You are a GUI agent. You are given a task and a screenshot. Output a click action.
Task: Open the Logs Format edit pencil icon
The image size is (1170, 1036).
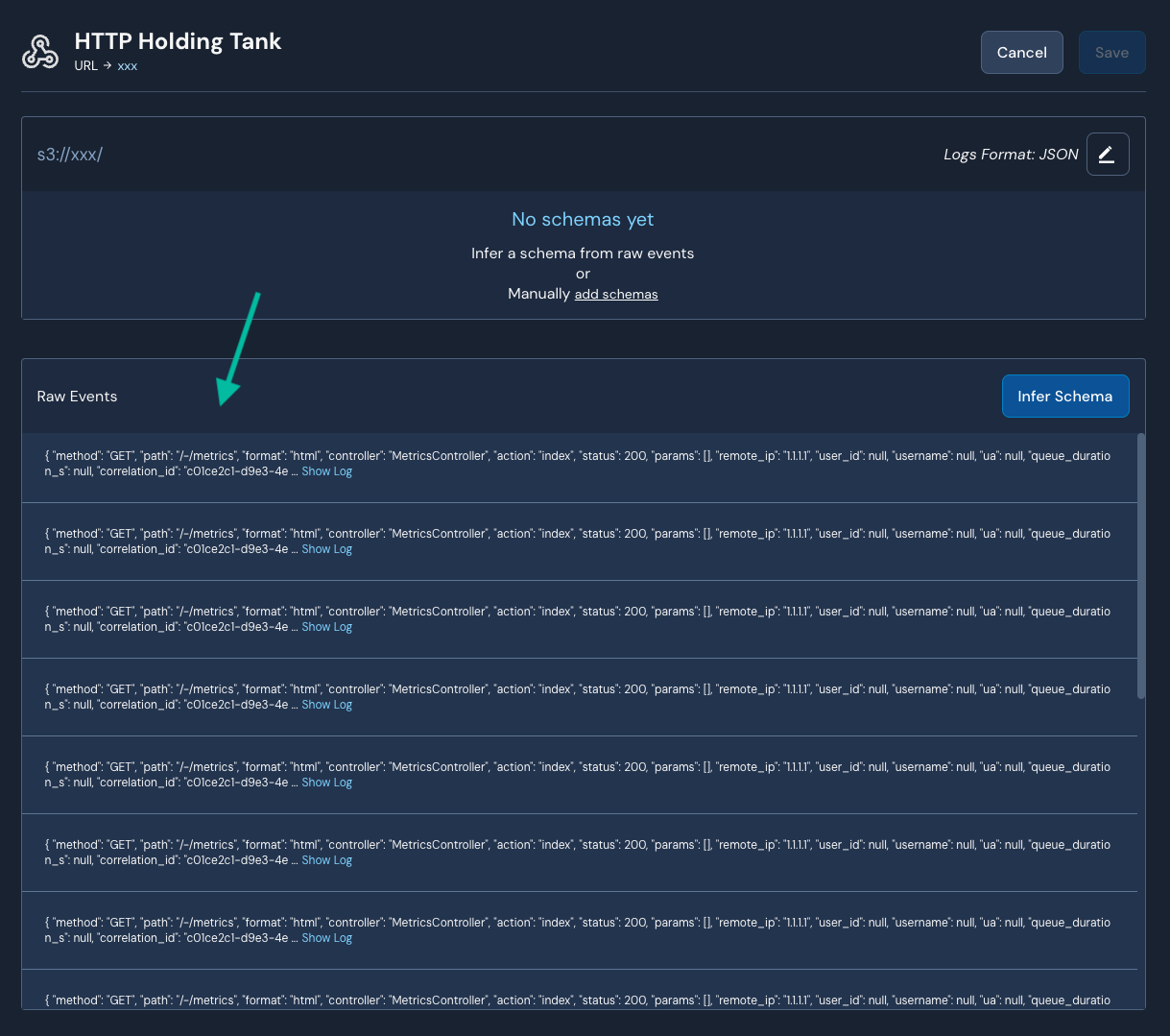pos(1107,154)
